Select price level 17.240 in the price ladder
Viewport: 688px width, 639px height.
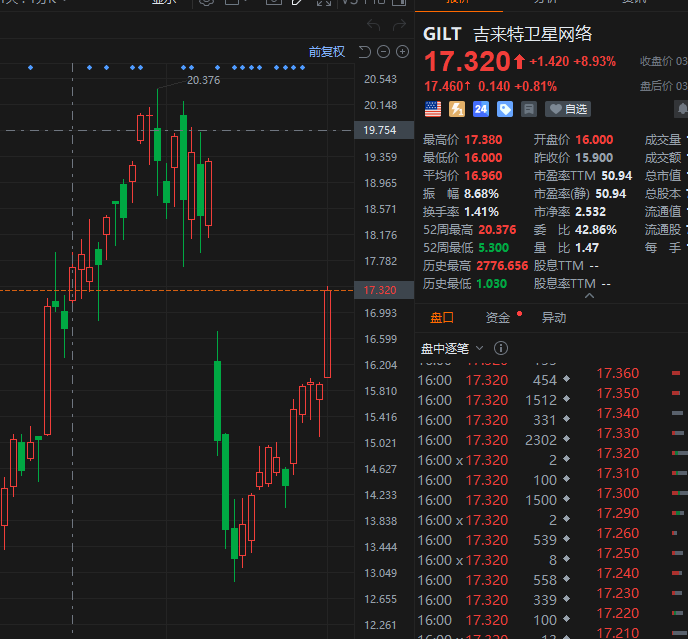(x=618, y=573)
